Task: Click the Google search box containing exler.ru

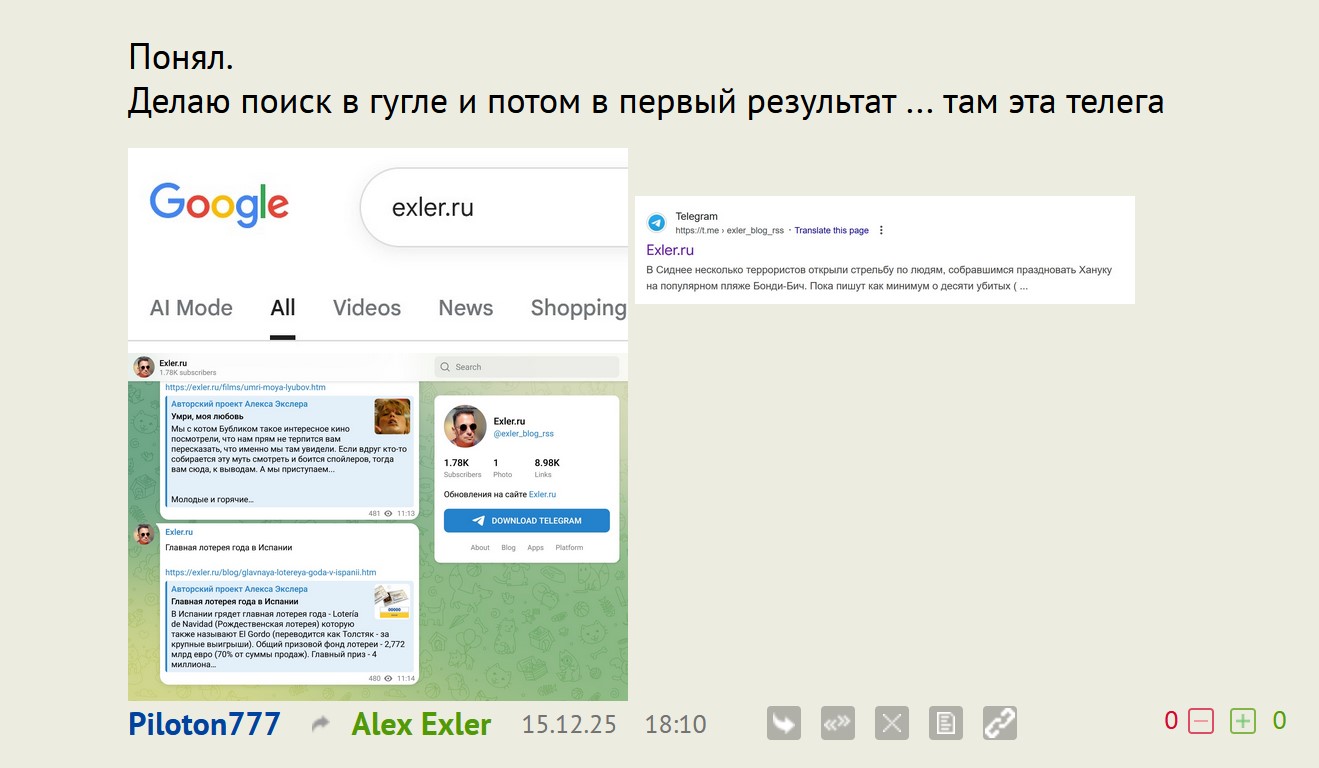Action: point(490,208)
